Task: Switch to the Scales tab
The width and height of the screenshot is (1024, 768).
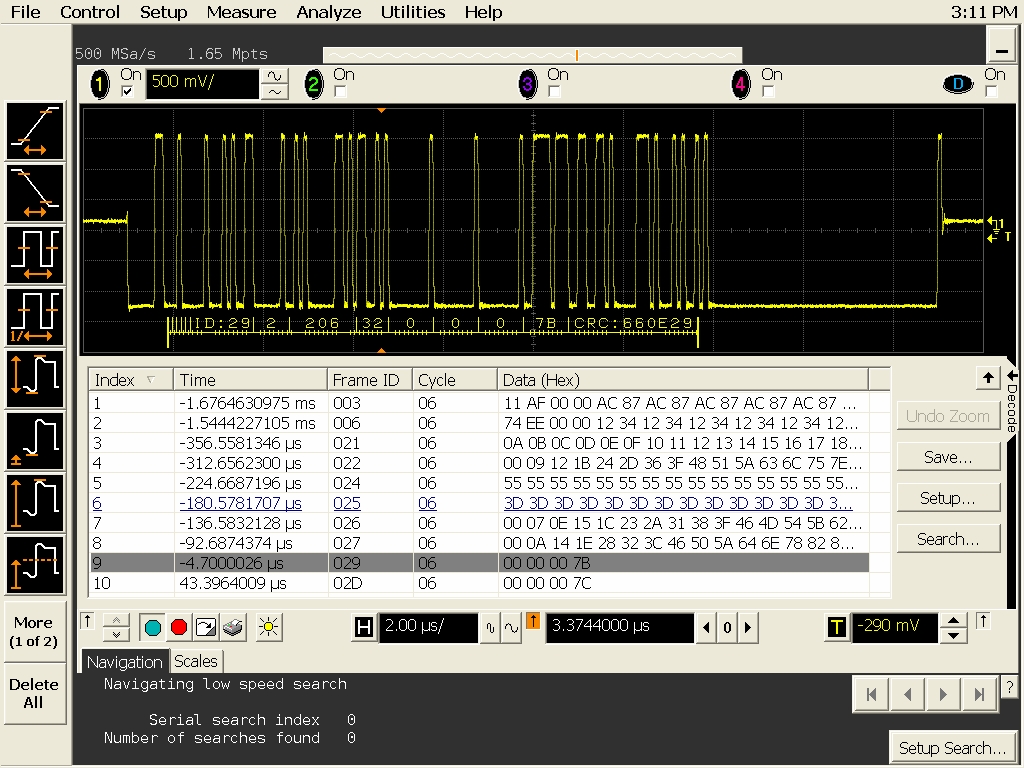Action: point(196,661)
